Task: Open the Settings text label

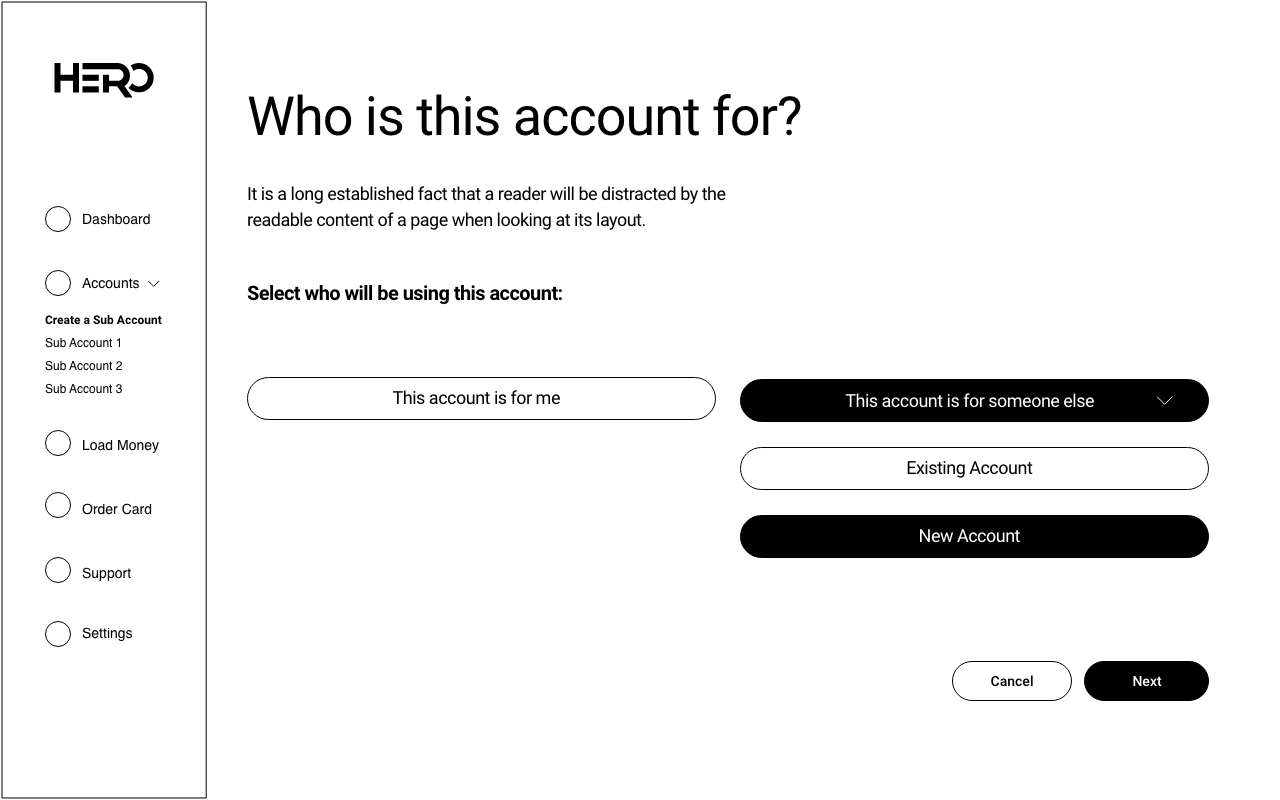Action: point(107,633)
